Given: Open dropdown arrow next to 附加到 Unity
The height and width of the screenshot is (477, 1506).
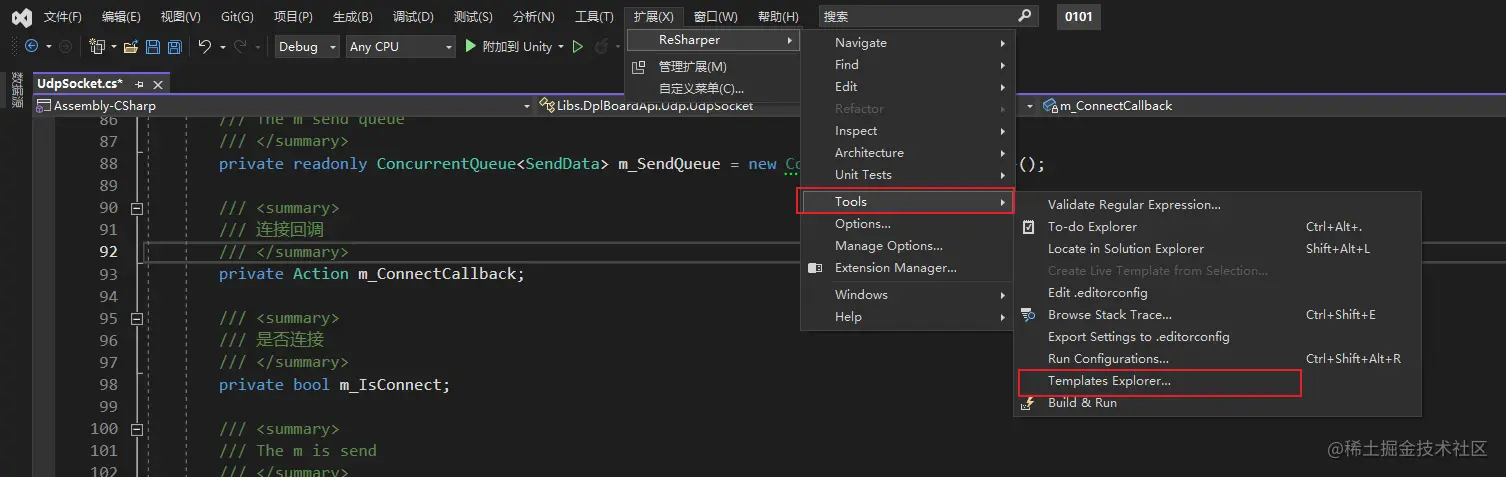Looking at the screenshot, I should (x=561, y=46).
